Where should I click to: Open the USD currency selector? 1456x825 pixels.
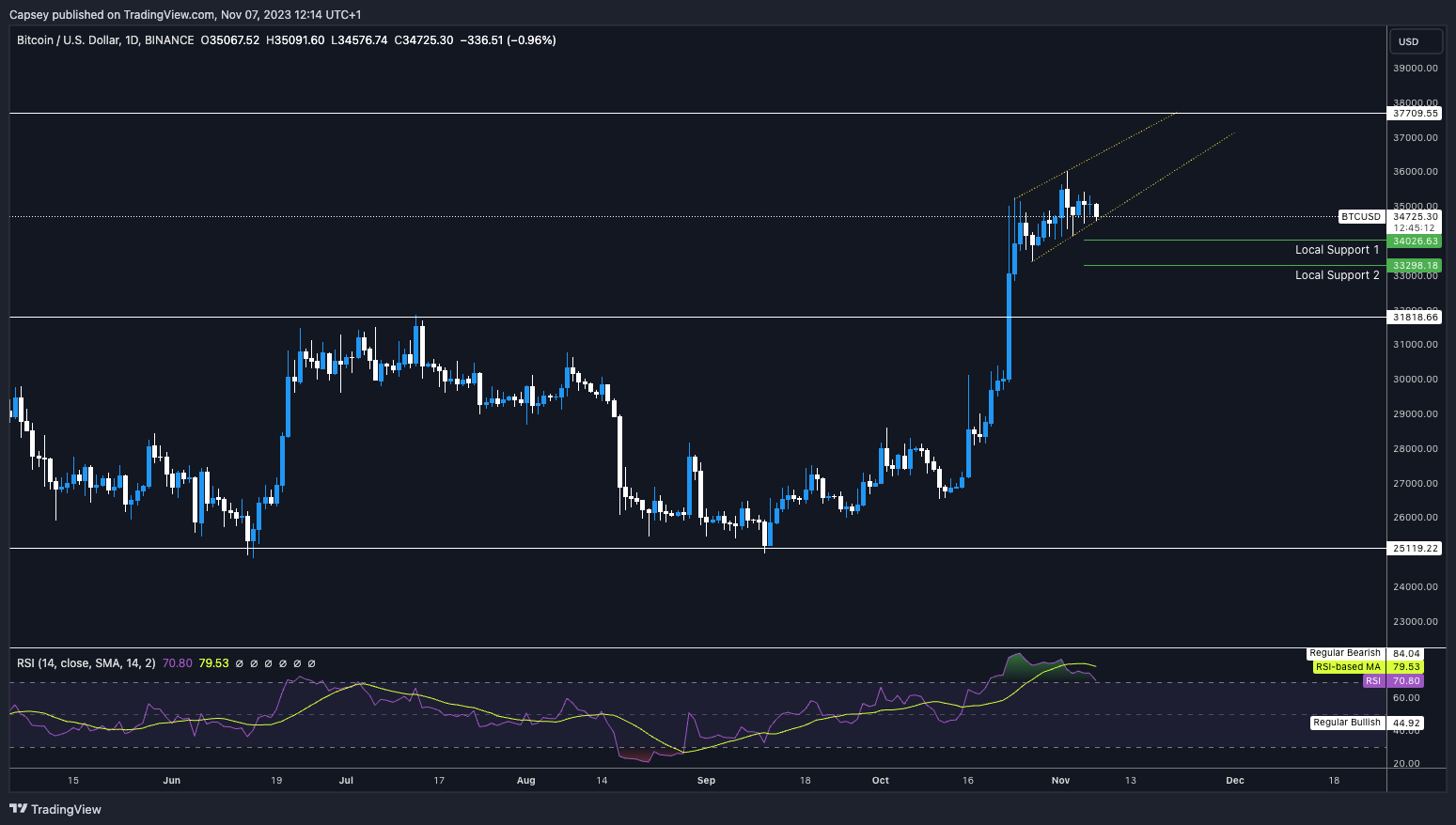point(1417,41)
